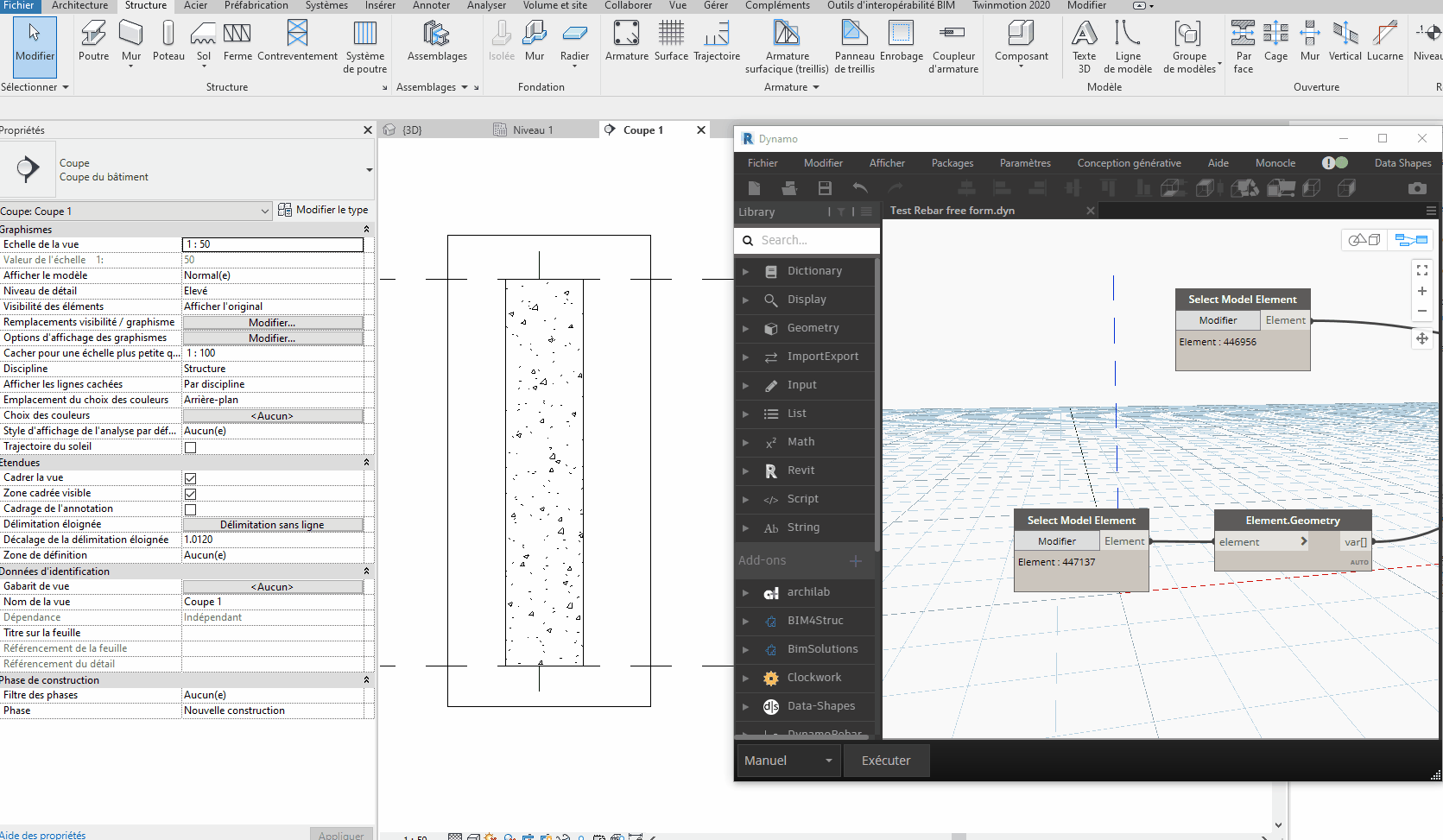Open the Annoter ribbon tab
The width and height of the screenshot is (1443, 840).
click(x=431, y=5)
